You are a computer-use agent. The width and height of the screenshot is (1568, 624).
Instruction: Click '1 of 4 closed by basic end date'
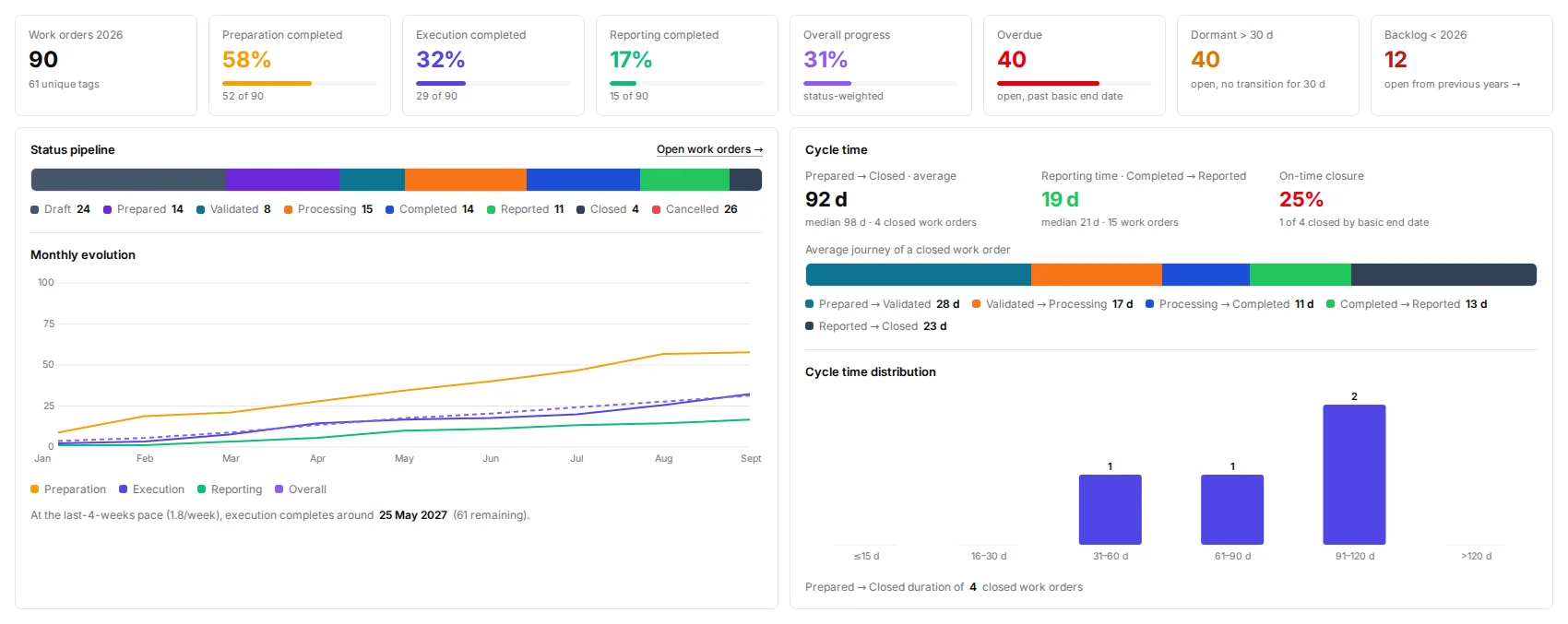click(1354, 222)
